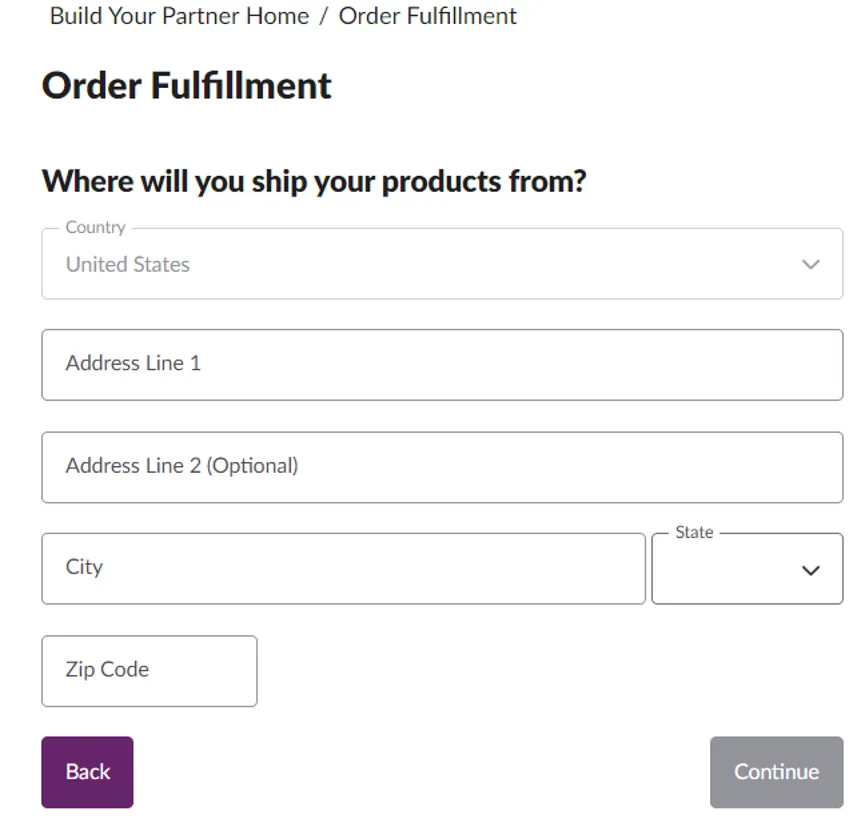Select the United States country value
Screen dimensions: 866x824
click(128, 265)
